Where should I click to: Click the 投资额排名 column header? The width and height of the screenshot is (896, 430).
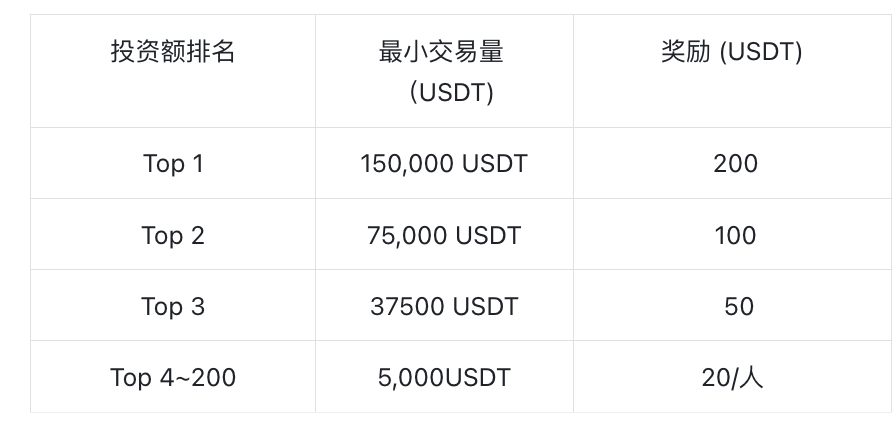pos(173,71)
